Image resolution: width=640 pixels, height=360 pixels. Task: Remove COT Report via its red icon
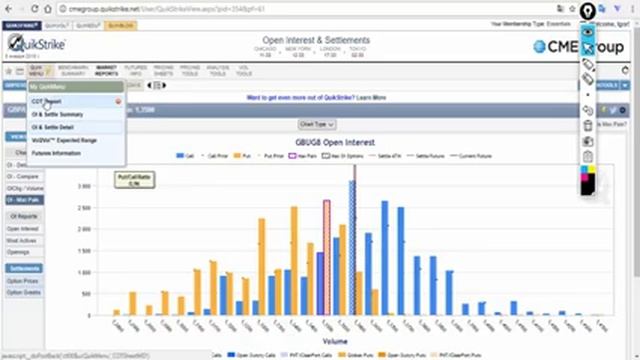[x=118, y=101]
